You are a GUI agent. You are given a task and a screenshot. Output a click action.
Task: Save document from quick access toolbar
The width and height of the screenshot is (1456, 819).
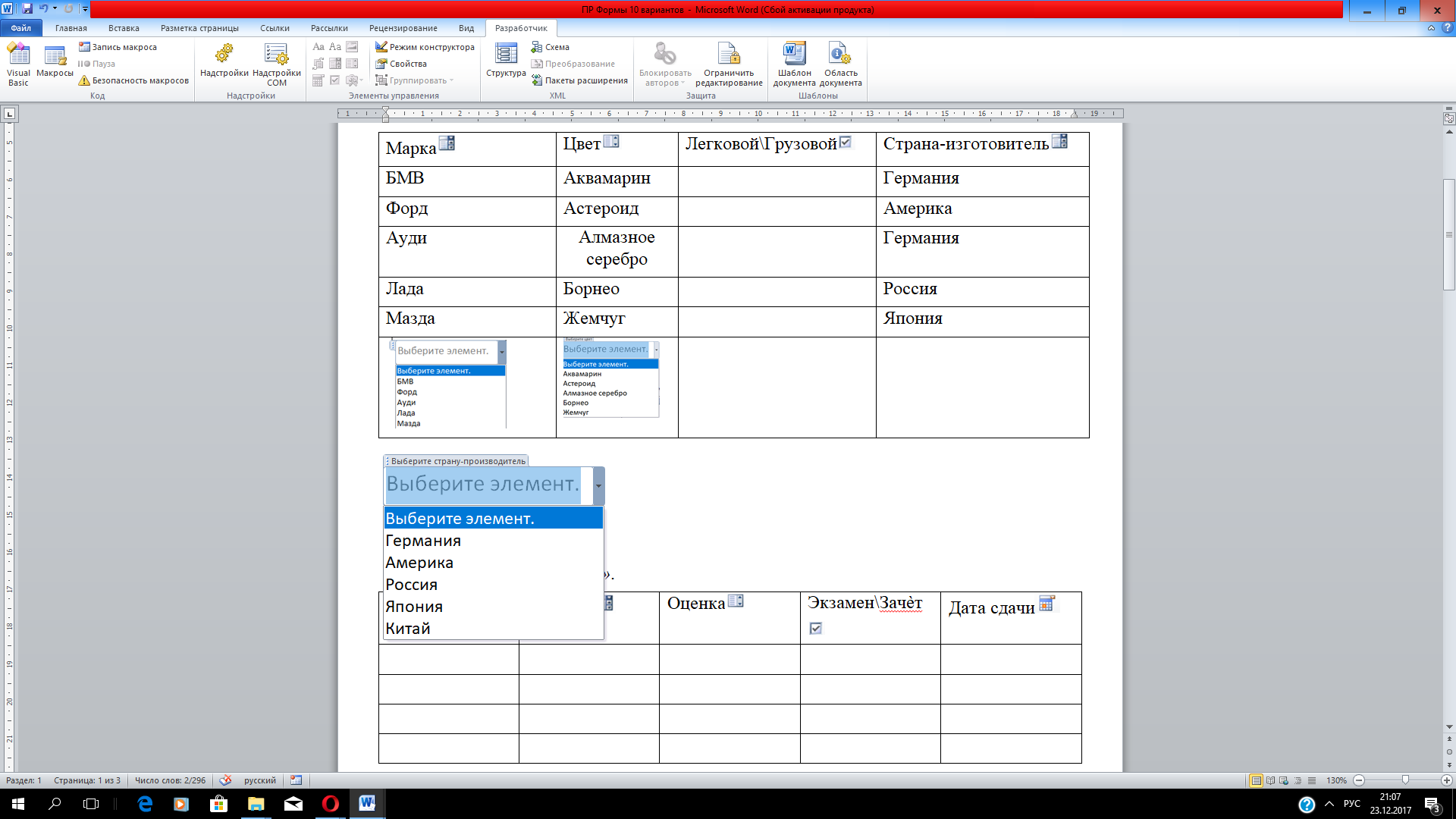click(x=27, y=9)
